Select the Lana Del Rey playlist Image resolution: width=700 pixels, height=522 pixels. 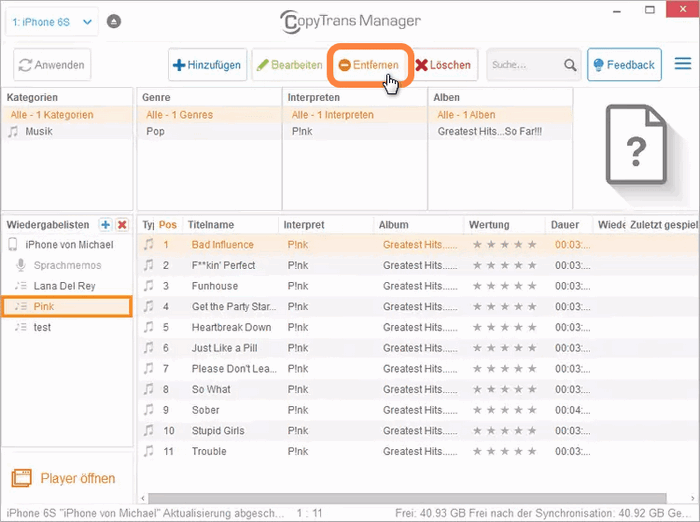click(67, 286)
